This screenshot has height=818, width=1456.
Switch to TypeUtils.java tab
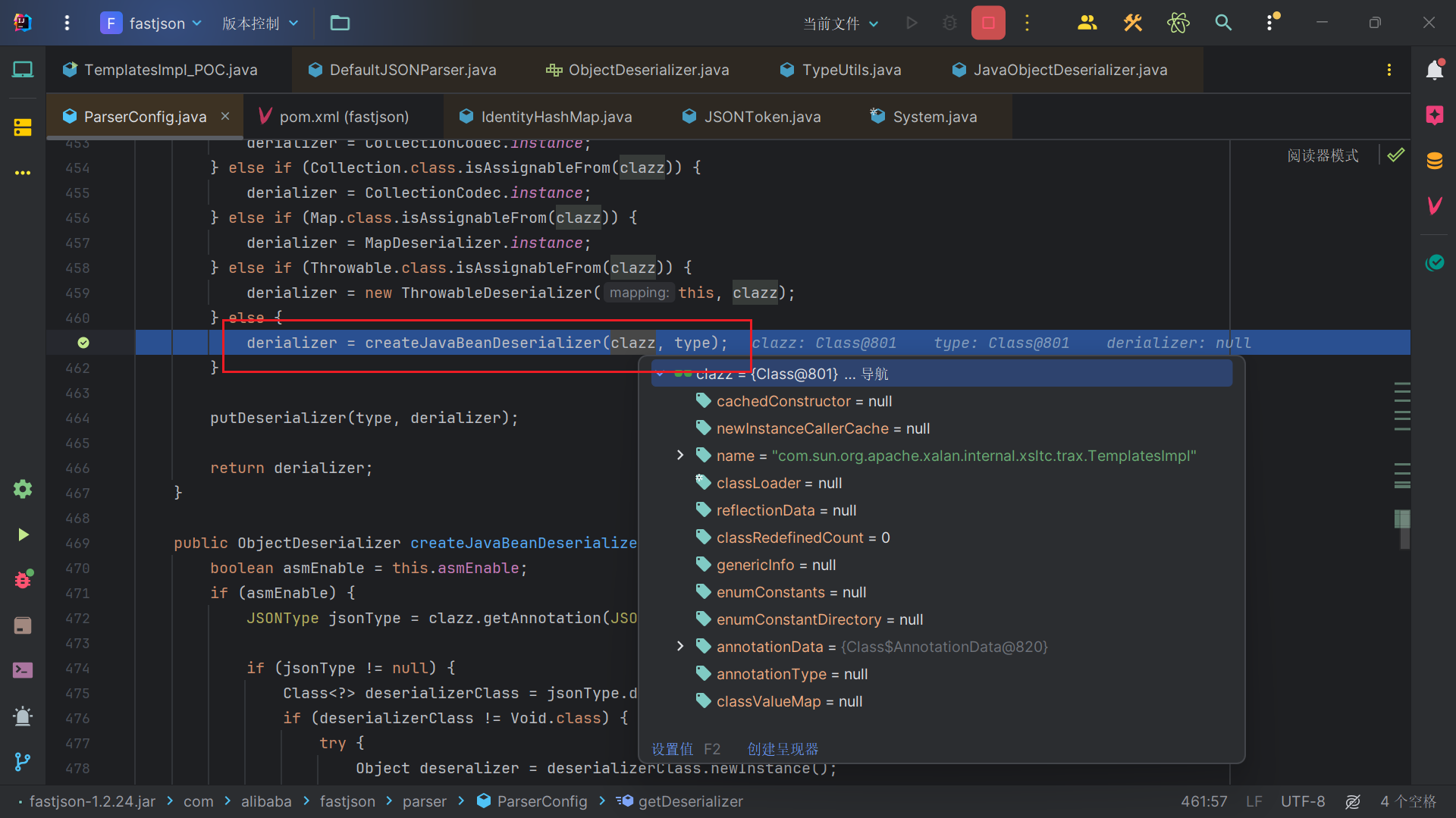[x=840, y=70]
